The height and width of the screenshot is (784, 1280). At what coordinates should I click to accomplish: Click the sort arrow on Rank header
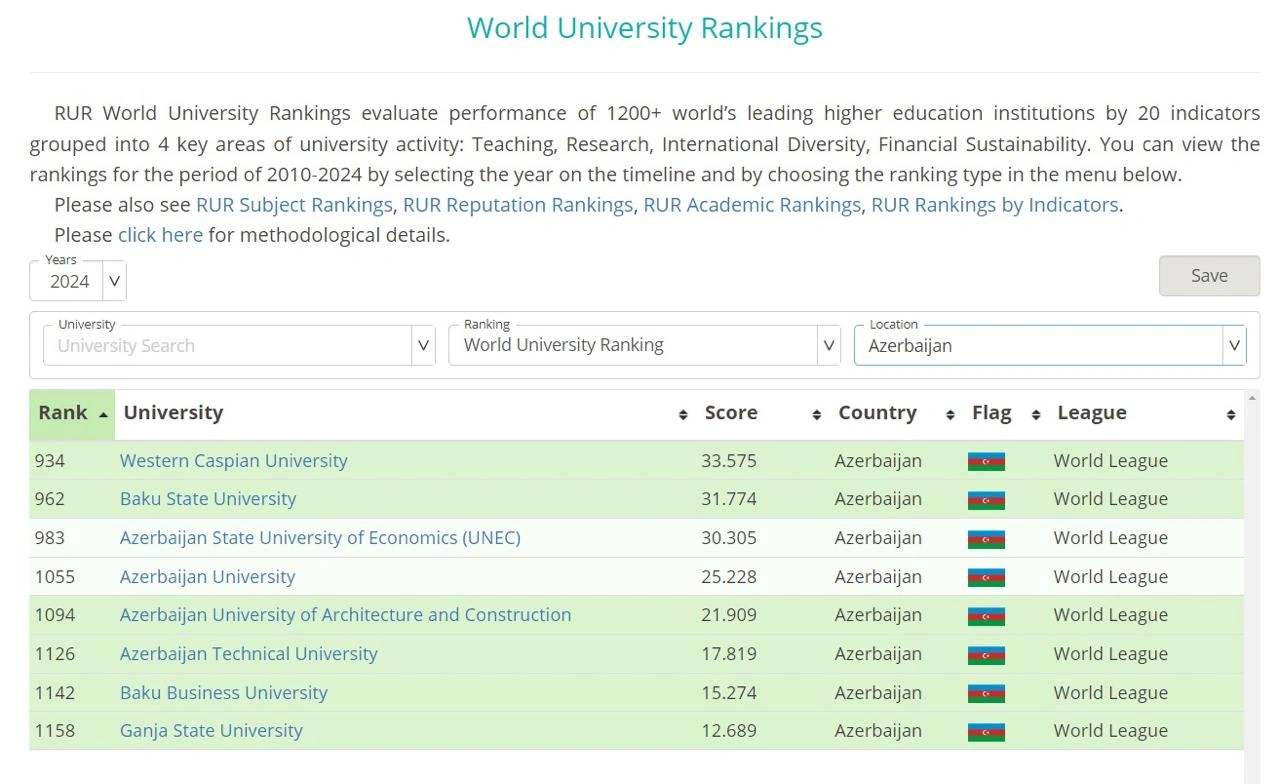pyautogui.click(x=103, y=414)
